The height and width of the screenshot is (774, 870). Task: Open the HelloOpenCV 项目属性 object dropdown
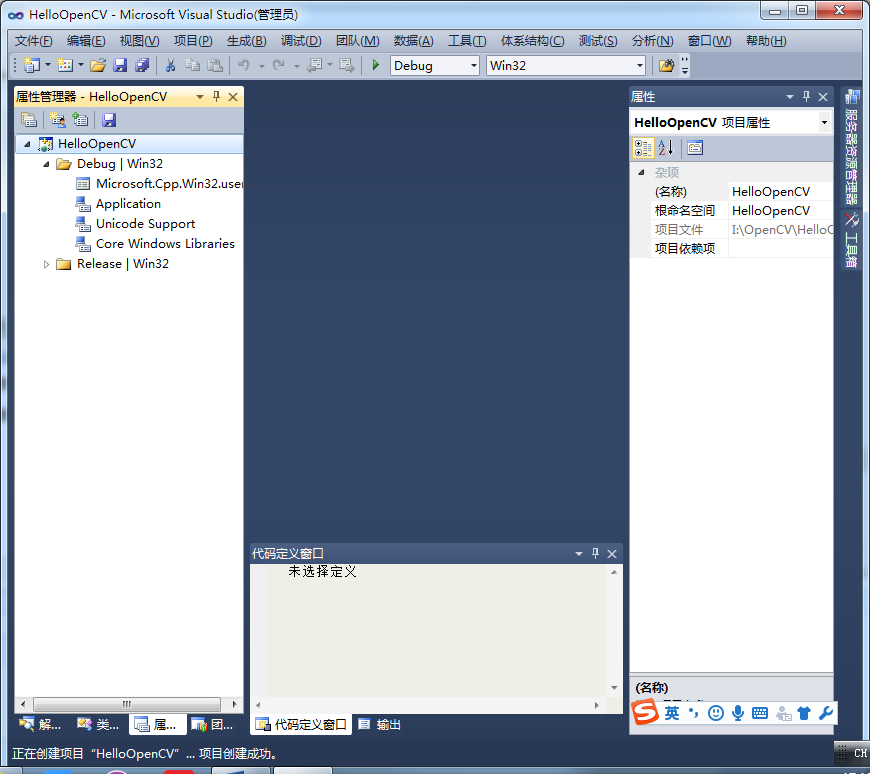click(824, 123)
